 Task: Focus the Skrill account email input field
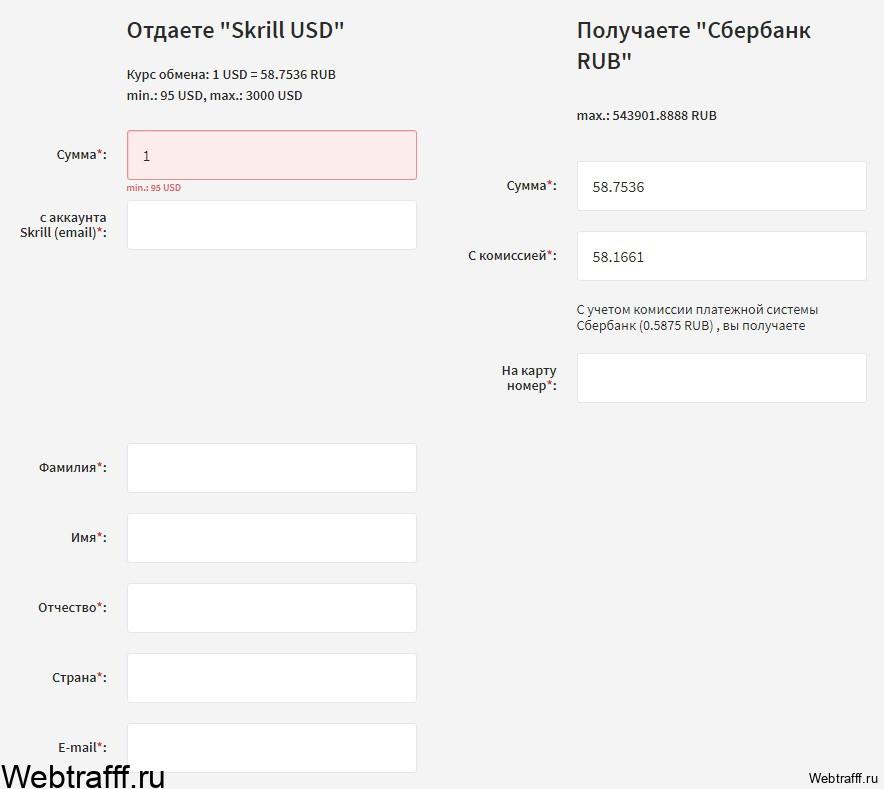[x=272, y=225]
